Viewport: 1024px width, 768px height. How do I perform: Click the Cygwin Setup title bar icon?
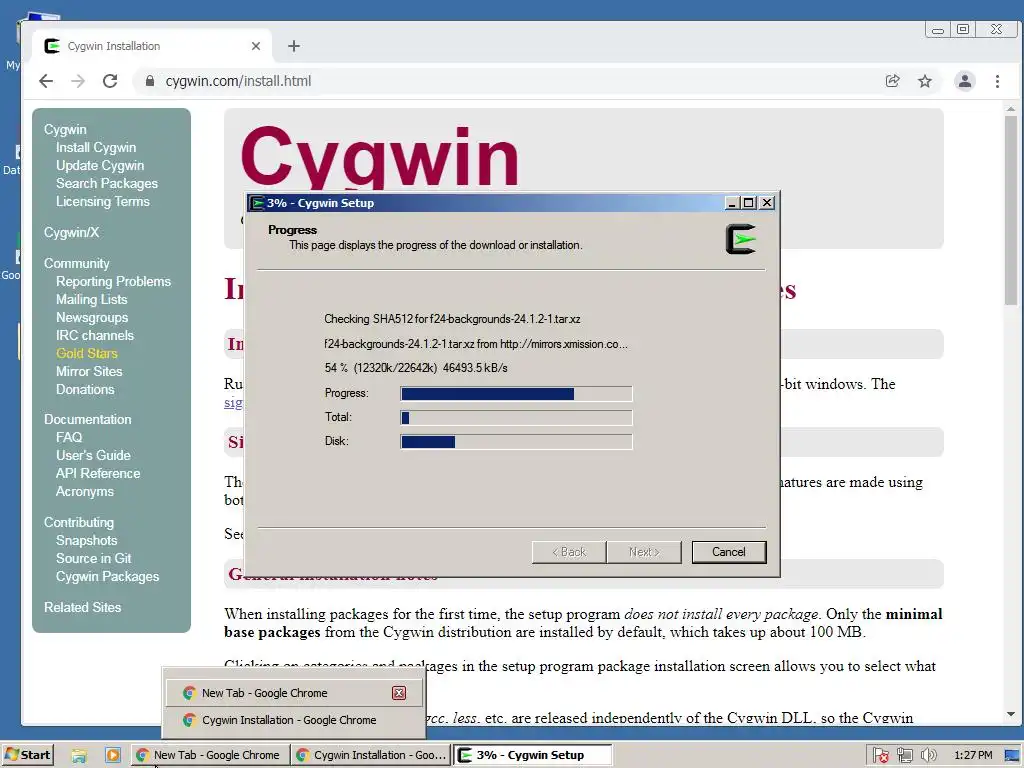tap(257, 203)
